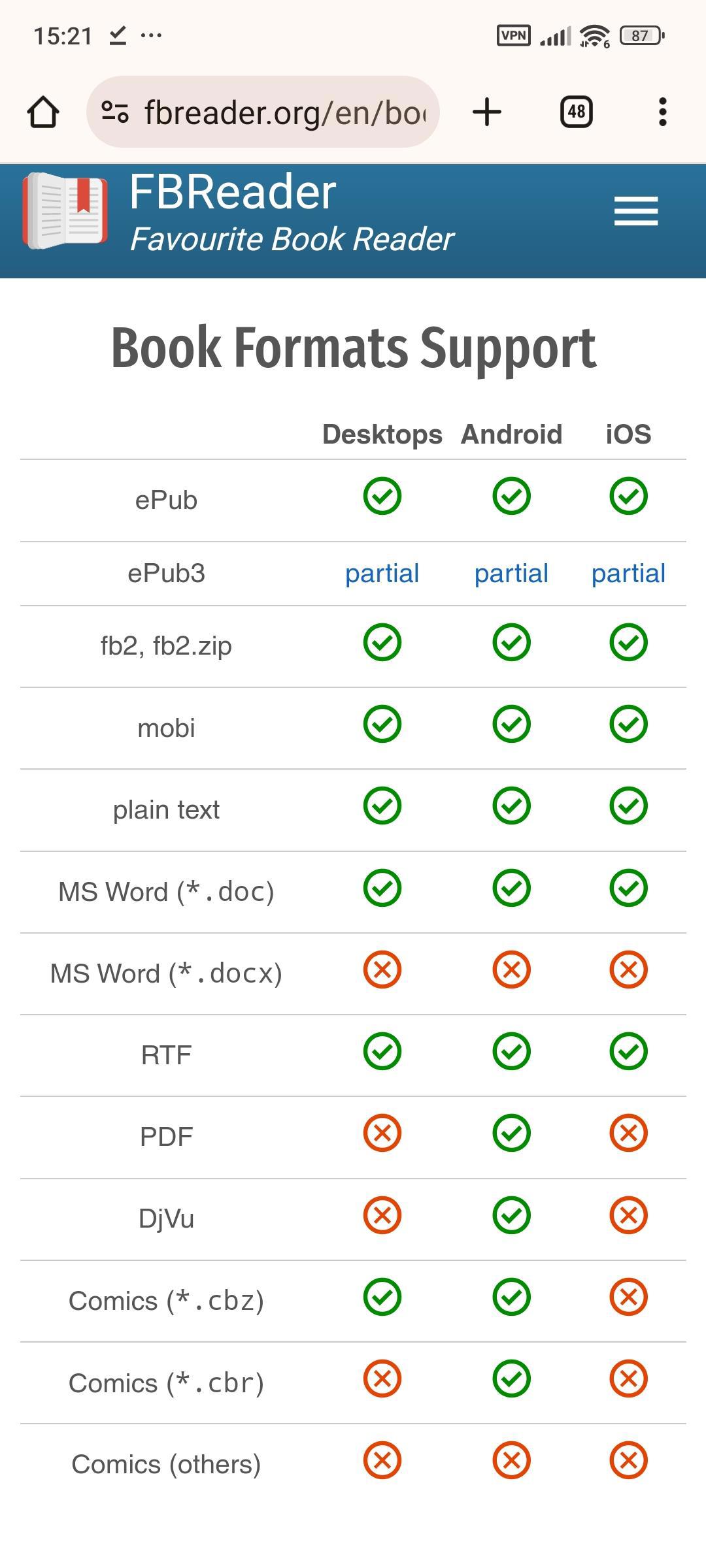Open the browser three-dot overflow menu
706x1568 pixels.
(662, 112)
